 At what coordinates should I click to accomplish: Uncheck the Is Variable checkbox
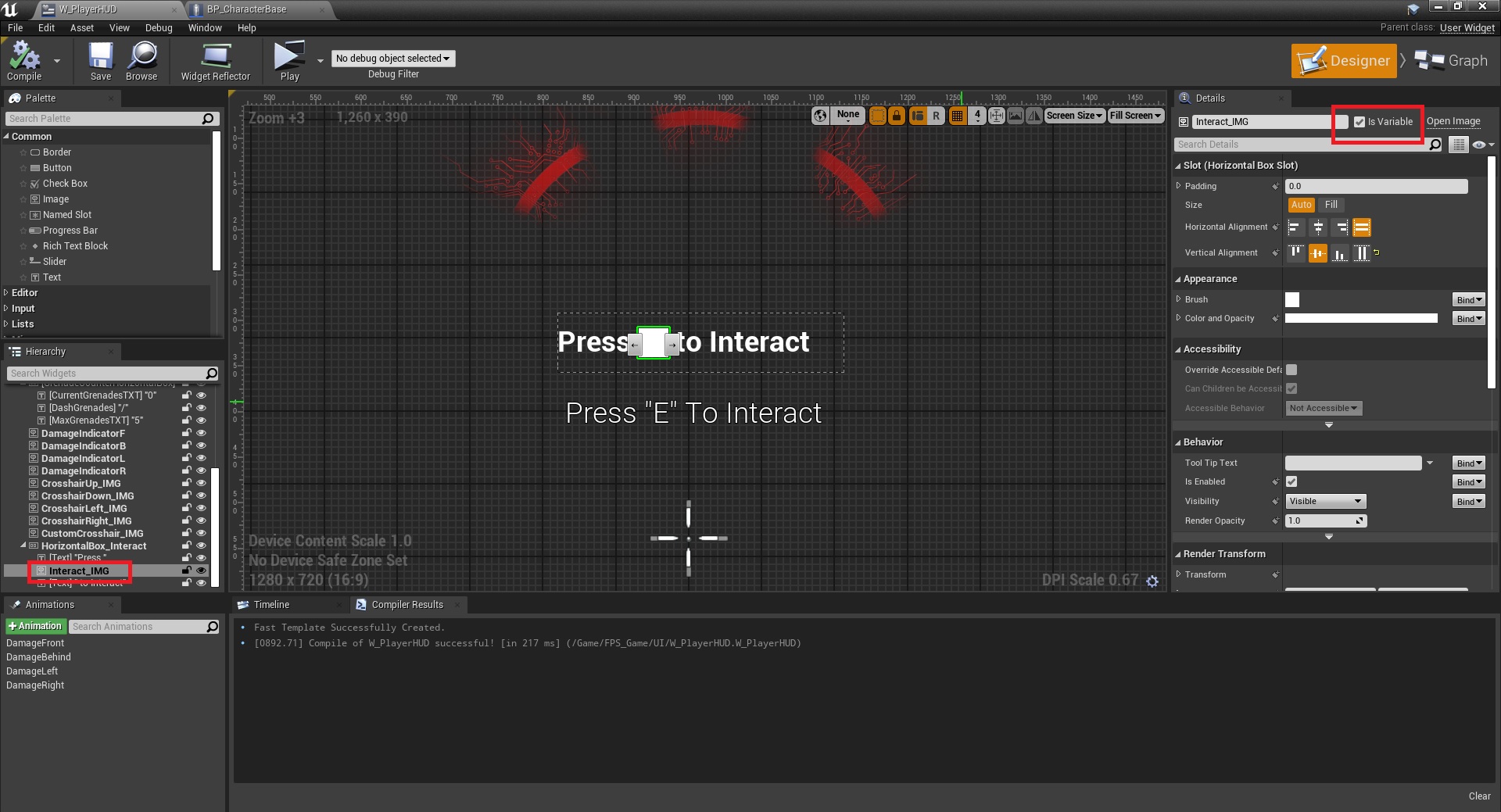pos(1359,122)
